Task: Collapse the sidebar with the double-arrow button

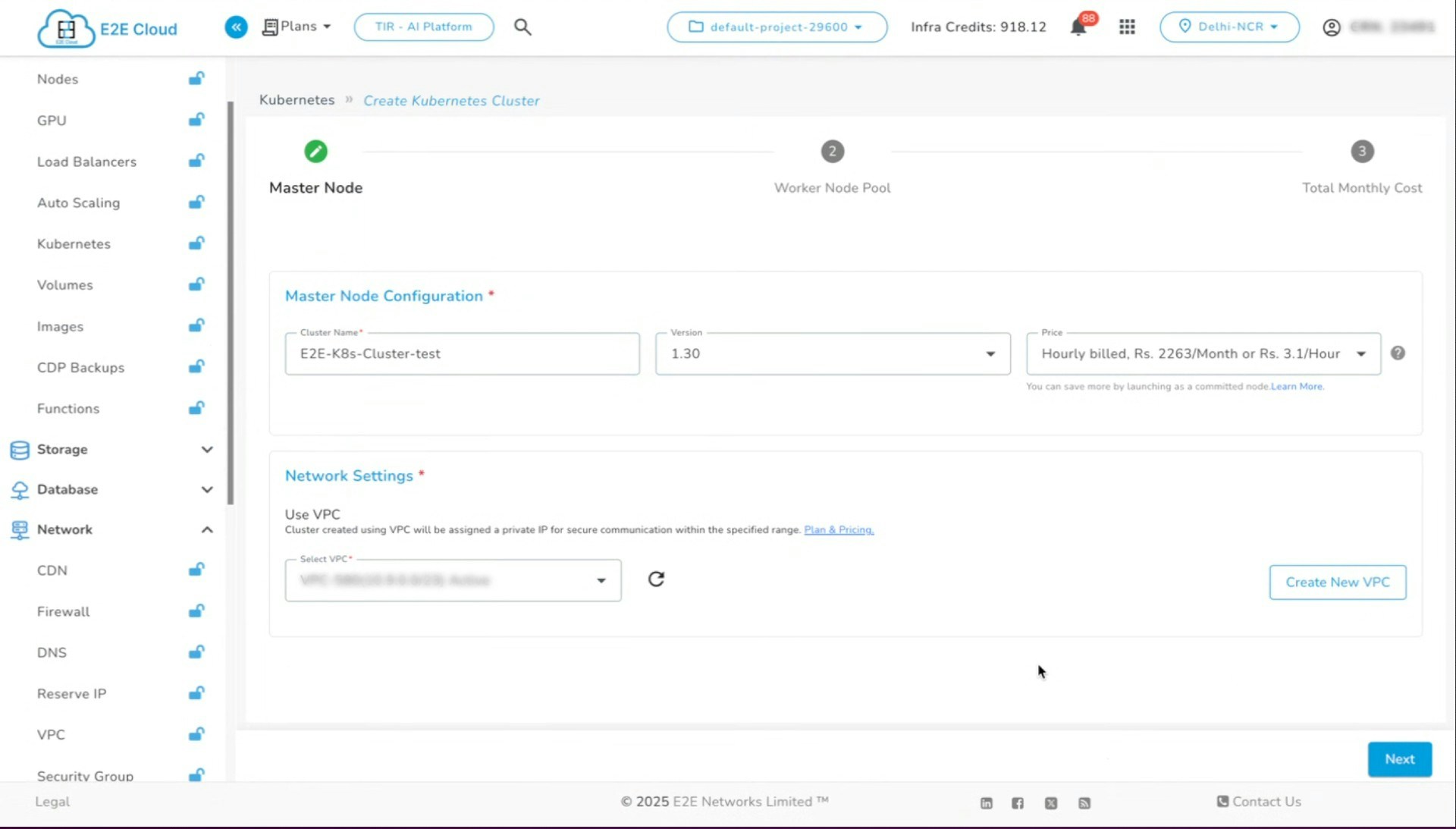Action: point(236,27)
